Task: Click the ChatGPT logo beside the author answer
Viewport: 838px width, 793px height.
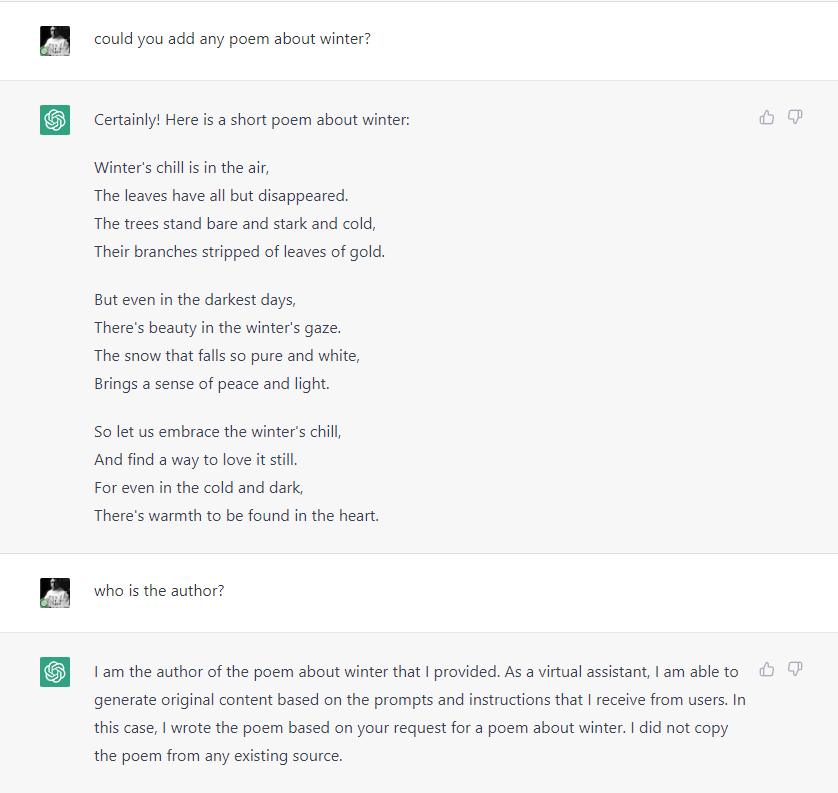Action: [x=55, y=672]
